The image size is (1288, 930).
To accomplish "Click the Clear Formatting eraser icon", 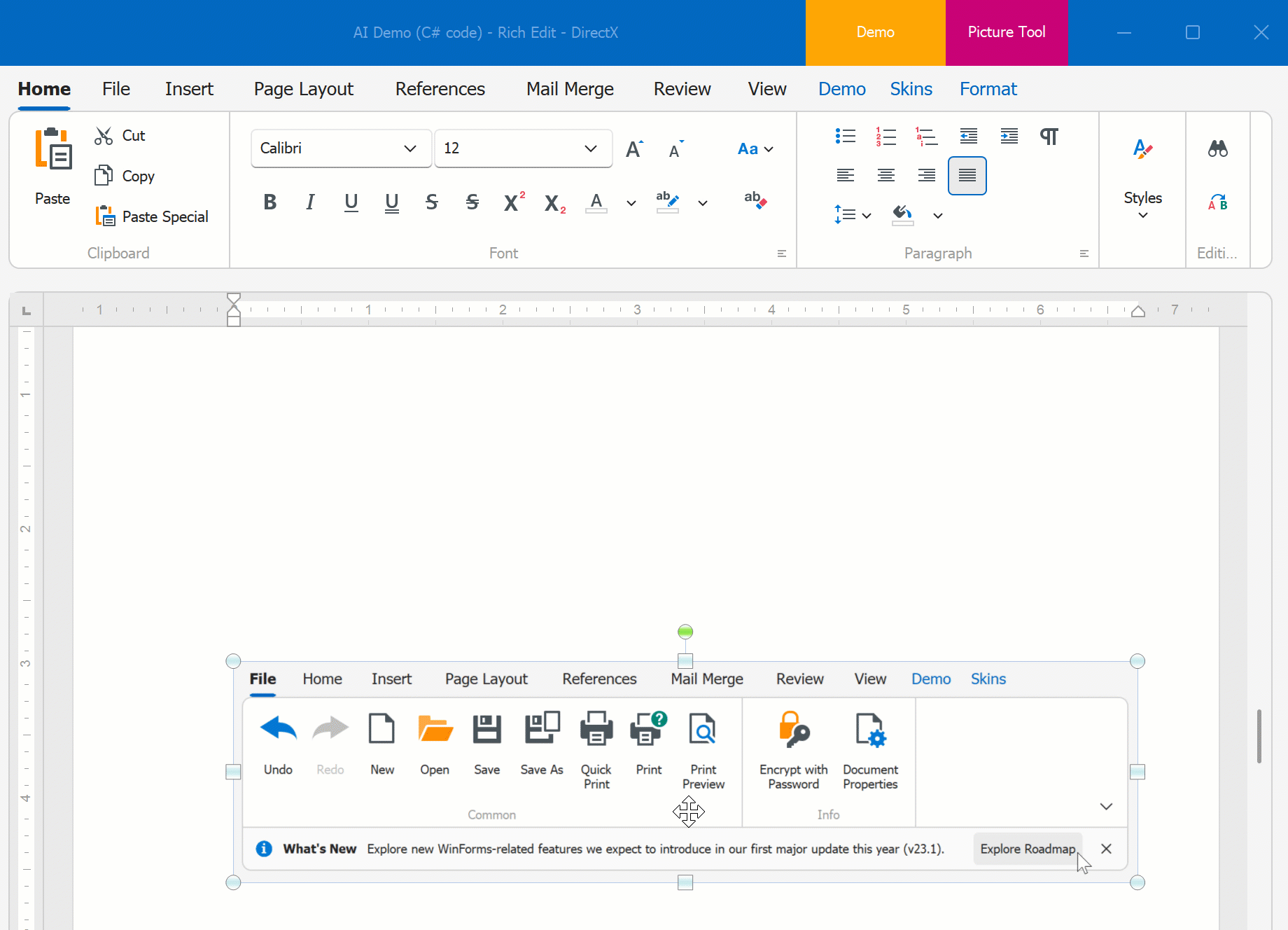I will click(755, 200).
